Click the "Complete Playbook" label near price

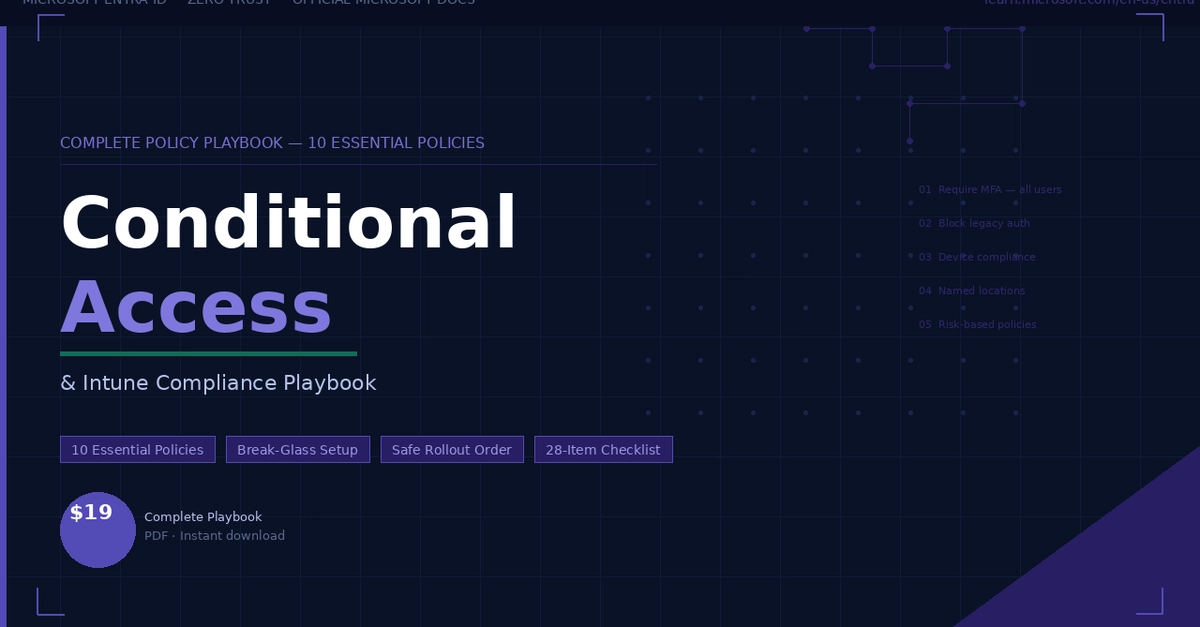point(203,517)
